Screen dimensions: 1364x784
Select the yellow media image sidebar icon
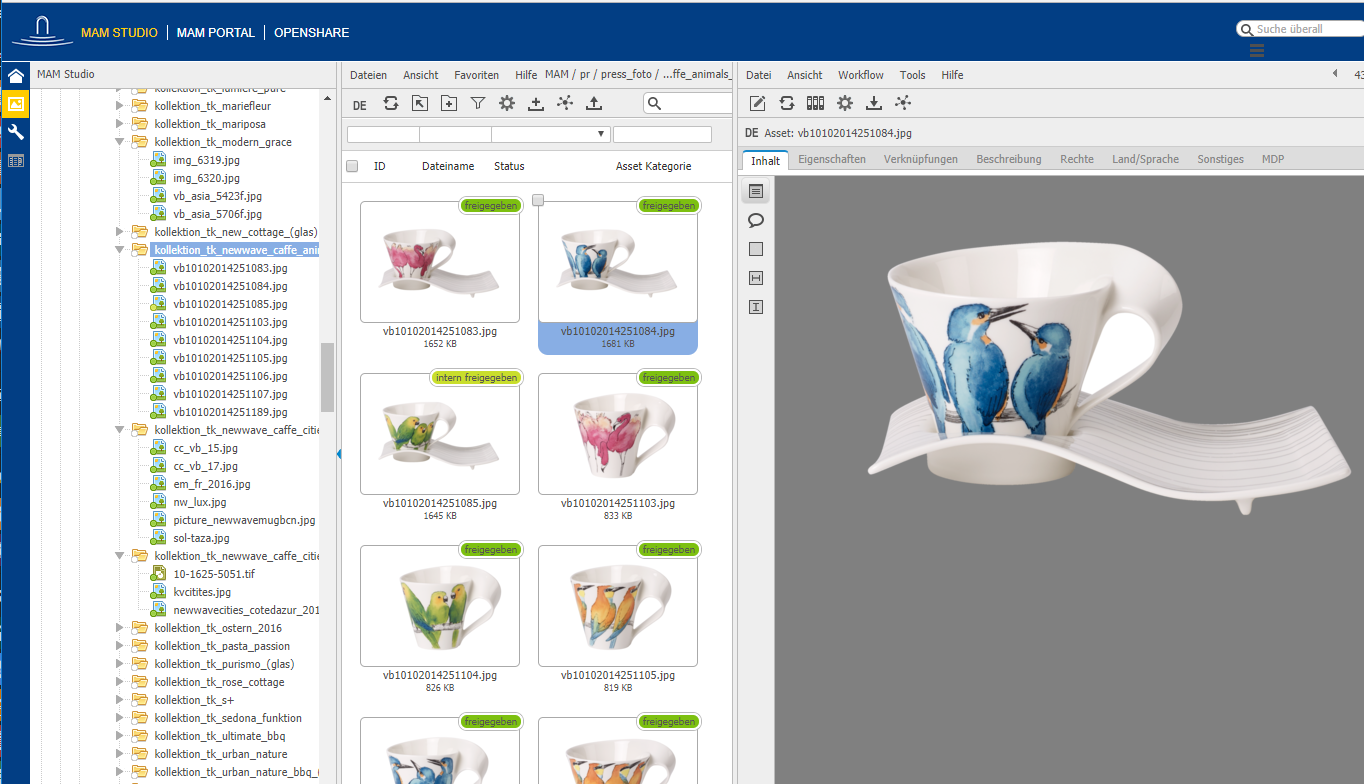click(x=15, y=104)
